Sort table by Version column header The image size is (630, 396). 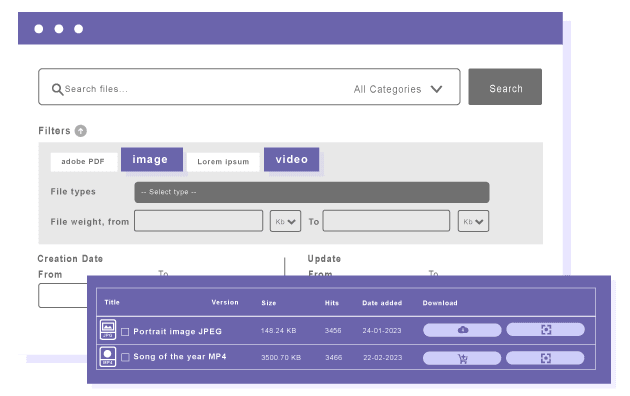tap(225, 302)
